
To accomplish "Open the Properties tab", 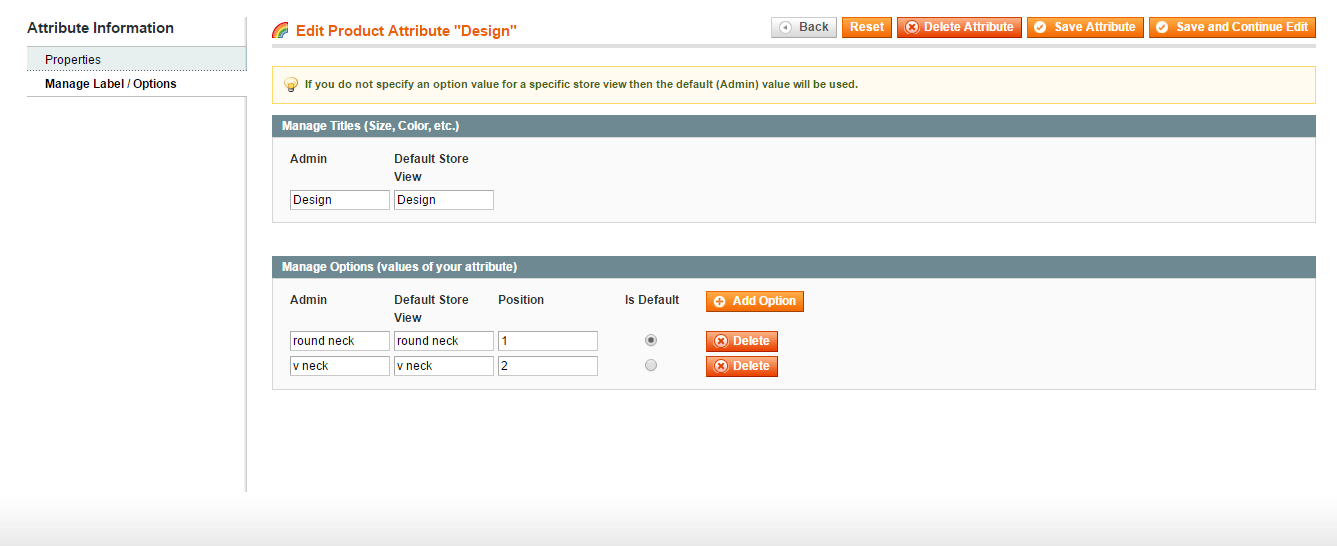I will point(73,60).
